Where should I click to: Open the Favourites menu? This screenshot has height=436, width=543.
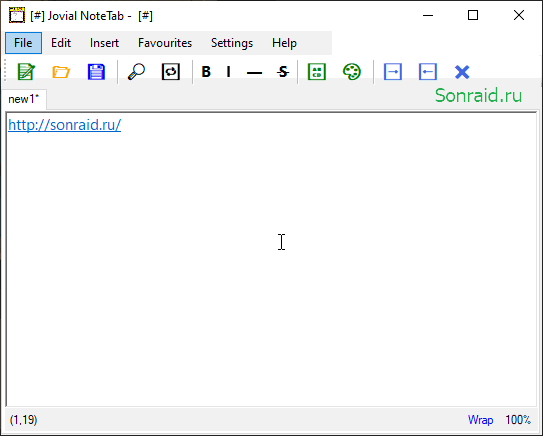point(165,43)
